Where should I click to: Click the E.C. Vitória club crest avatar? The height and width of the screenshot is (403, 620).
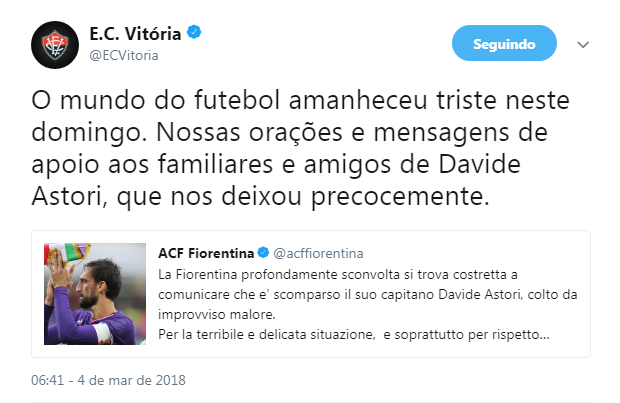[55, 45]
